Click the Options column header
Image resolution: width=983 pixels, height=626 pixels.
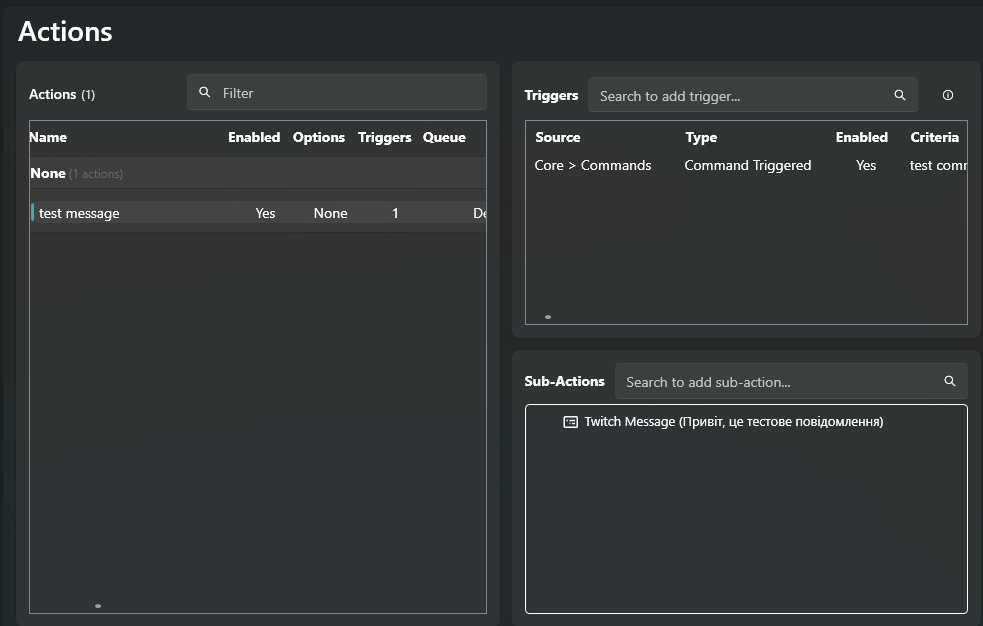(318, 138)
